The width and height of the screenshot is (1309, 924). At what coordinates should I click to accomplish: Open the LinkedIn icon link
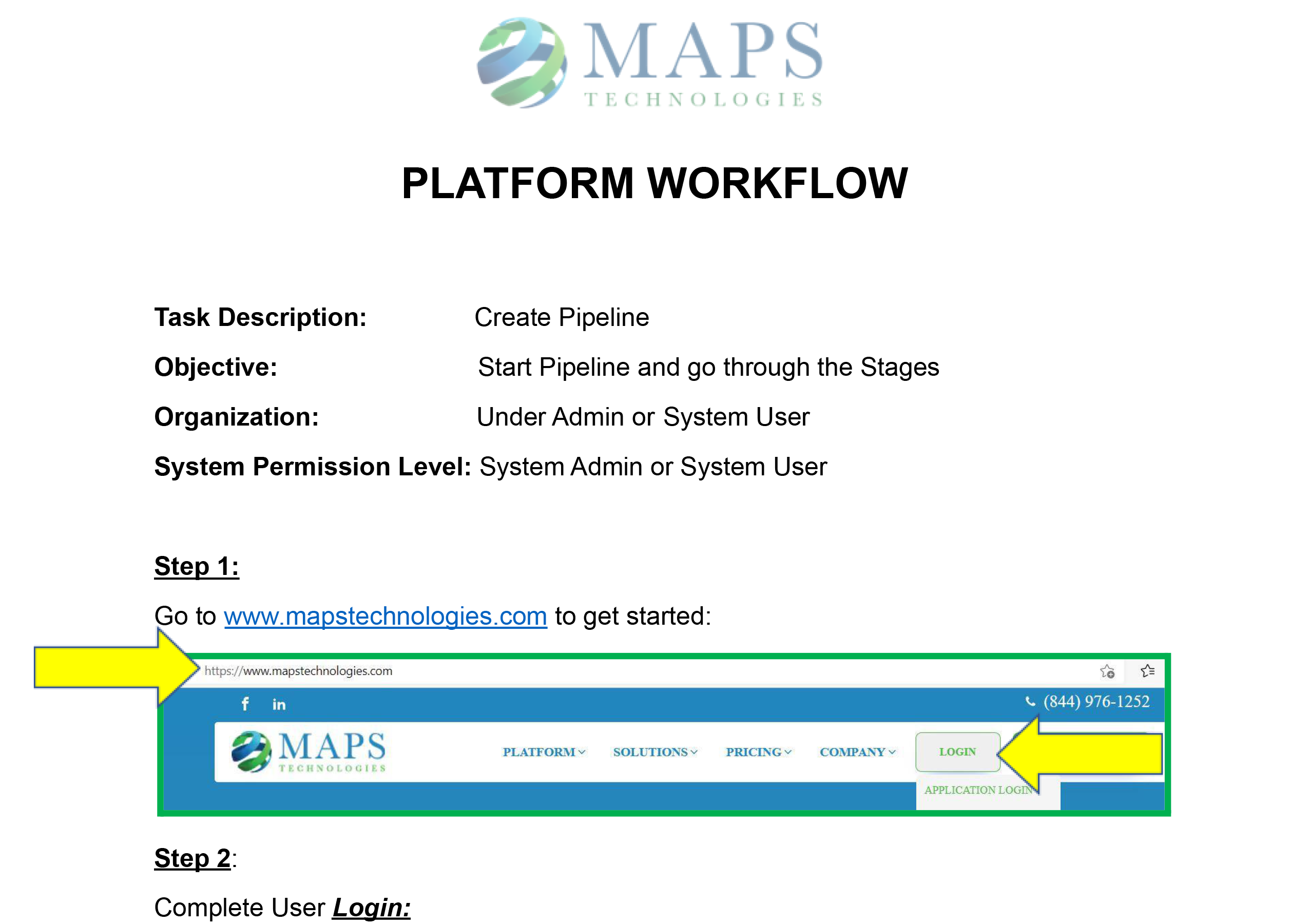279,704
